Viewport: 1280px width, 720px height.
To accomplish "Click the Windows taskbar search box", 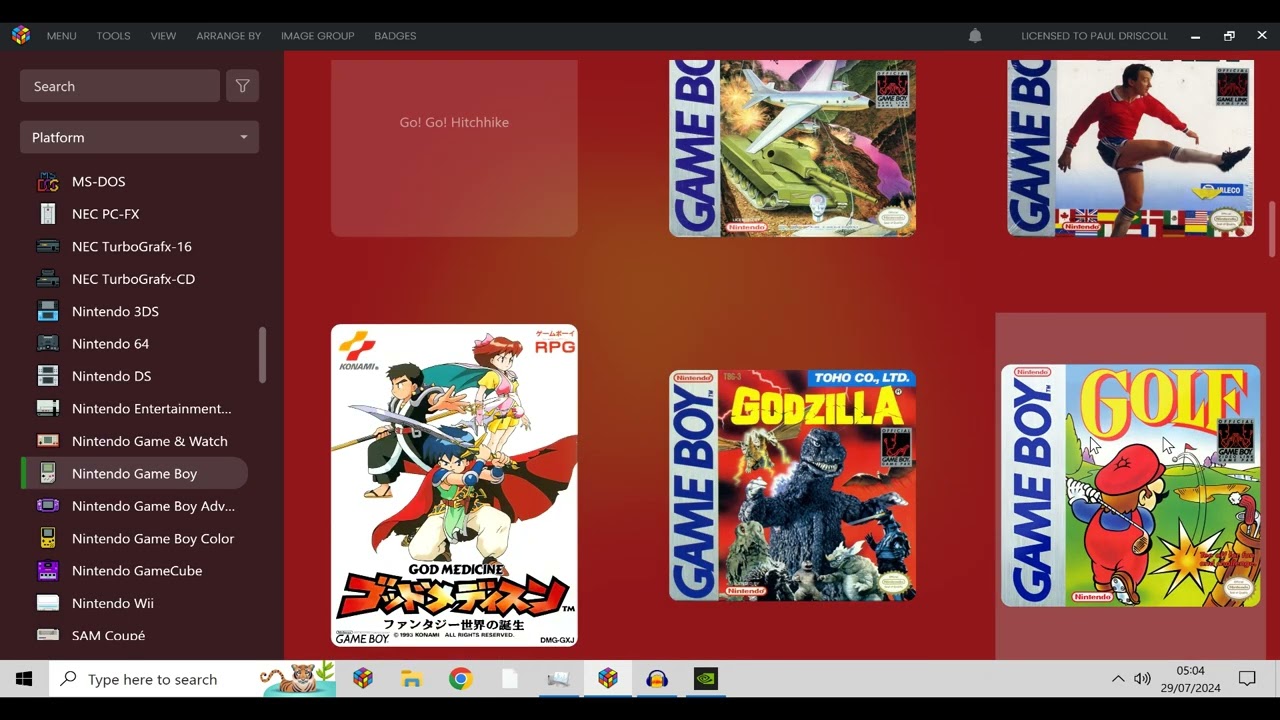I will click(x=193, y=679).
